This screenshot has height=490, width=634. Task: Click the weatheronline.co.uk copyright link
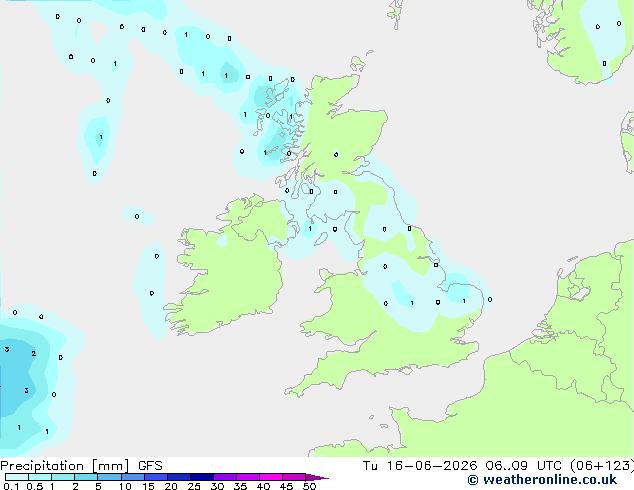[x=542, y=480]
